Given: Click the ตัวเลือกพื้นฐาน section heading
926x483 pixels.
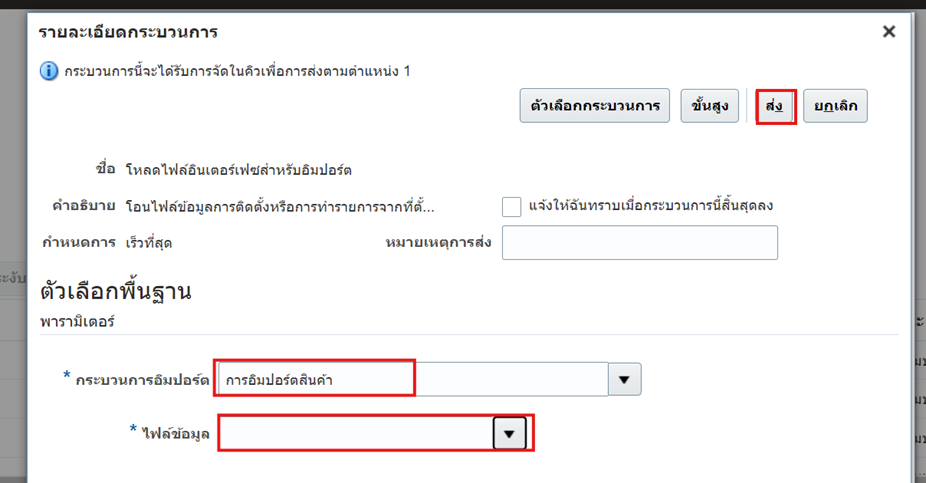Looking at the screenshot, I should (x=115, y=292).
